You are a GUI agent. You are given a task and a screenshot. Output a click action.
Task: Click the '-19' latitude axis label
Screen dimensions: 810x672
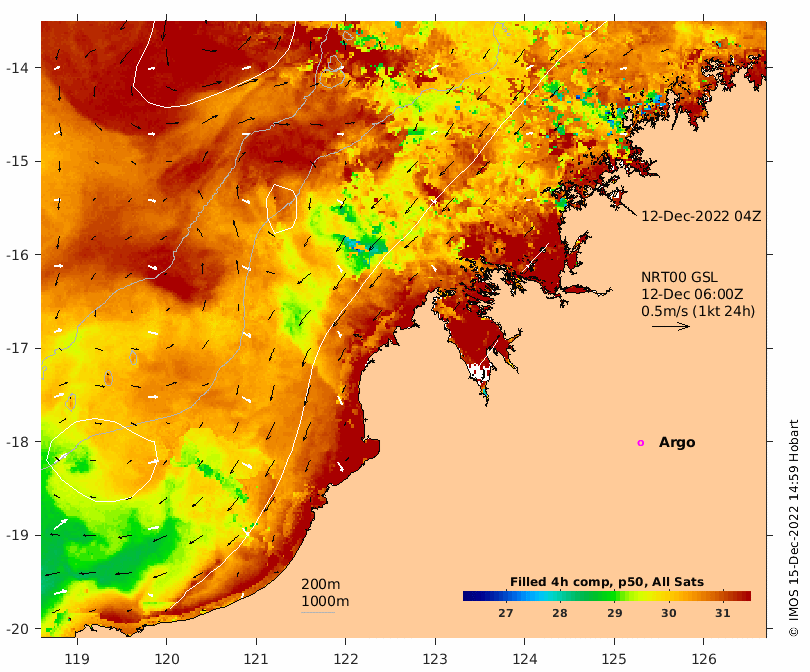[18, 535]
